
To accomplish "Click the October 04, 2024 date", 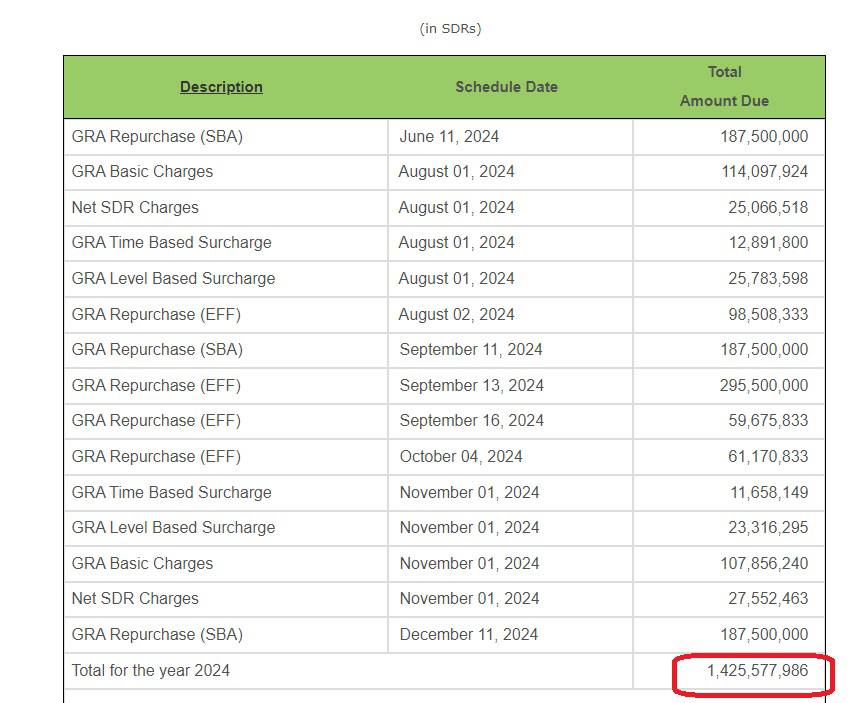I will pyautogui.click(x=461, y=456).
